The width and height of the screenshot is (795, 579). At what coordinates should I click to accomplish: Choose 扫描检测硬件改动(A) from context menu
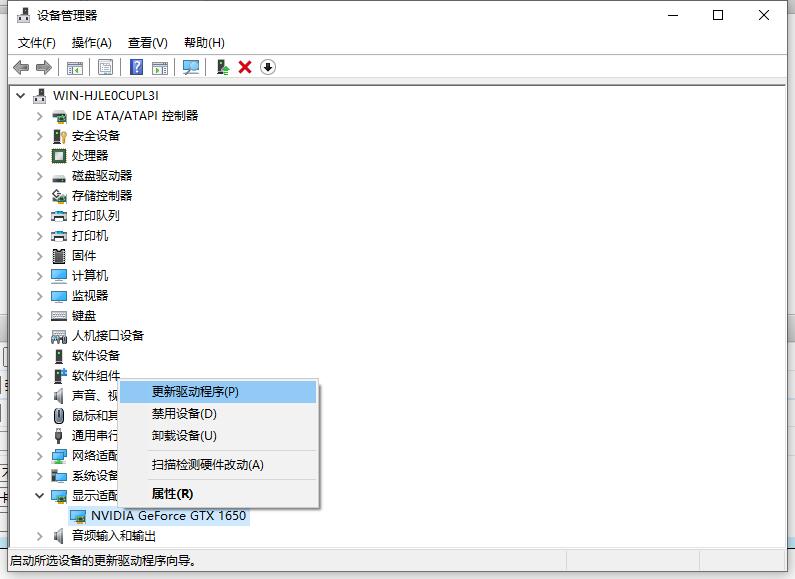(218, 465)
